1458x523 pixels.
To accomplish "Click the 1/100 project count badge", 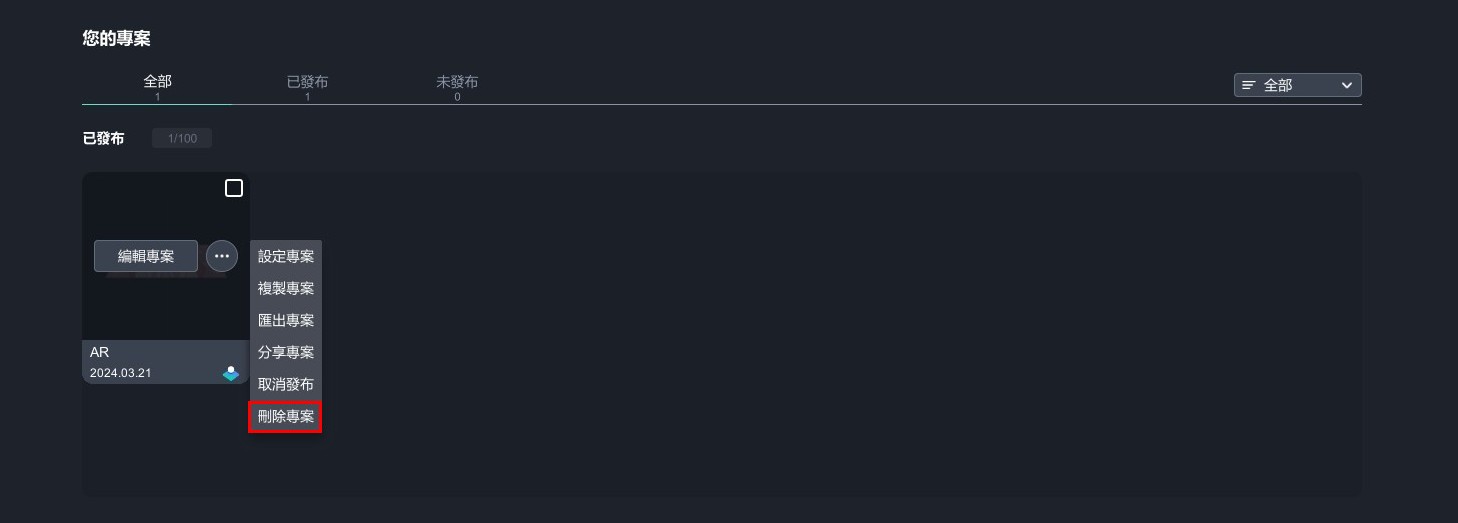I will (182, 138).
